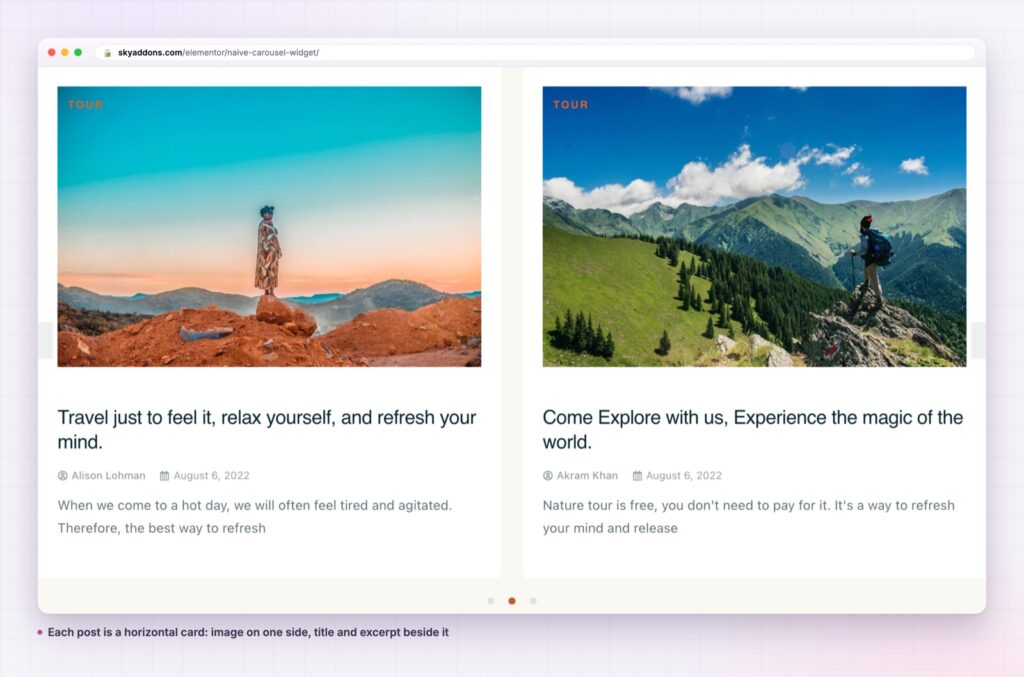The height and width of the screenshot is (677, 1024).
Task: Open the desert sunset tour image
Action: coord(269,227)
